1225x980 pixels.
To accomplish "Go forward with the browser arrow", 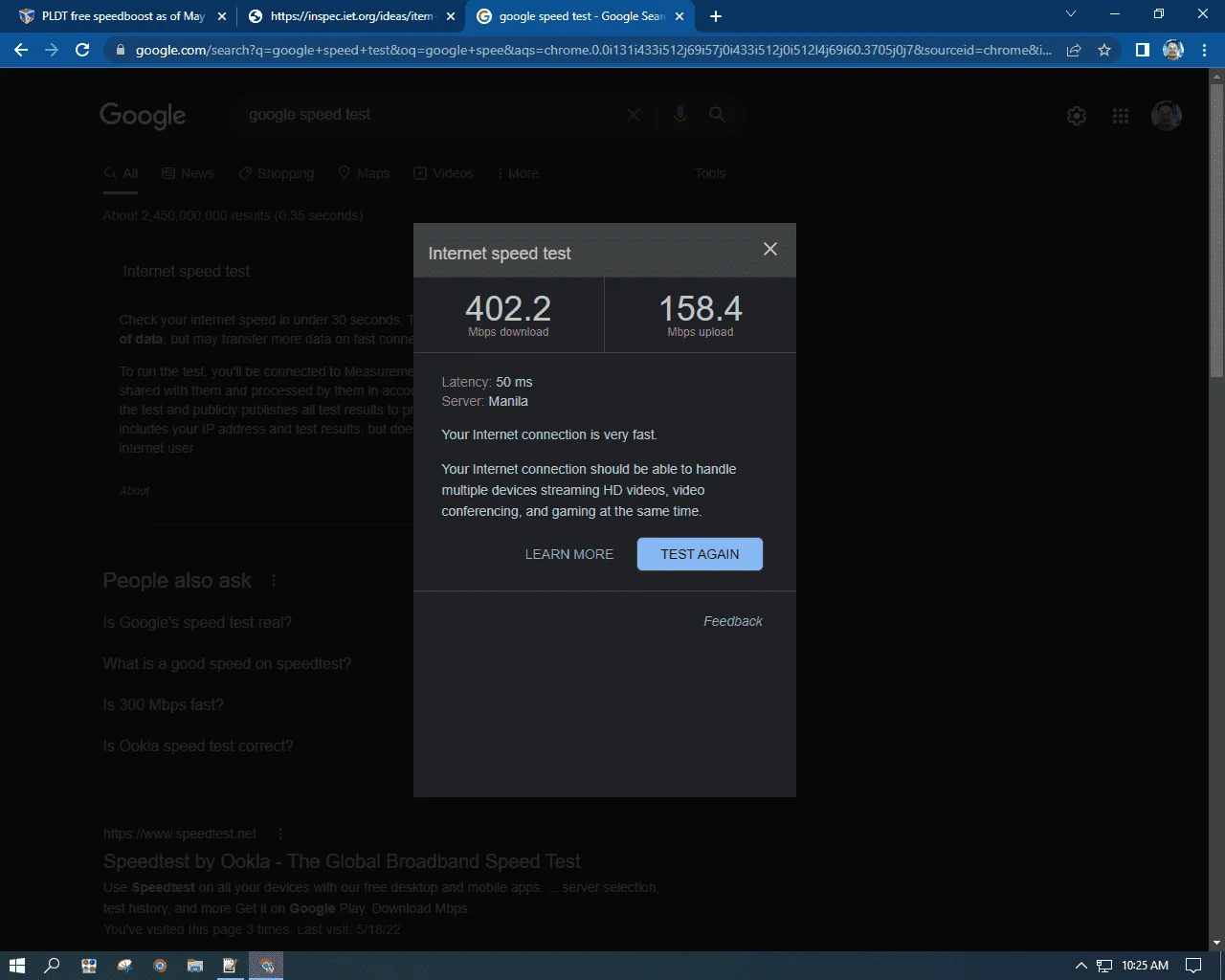I will [x=52, y=50].
